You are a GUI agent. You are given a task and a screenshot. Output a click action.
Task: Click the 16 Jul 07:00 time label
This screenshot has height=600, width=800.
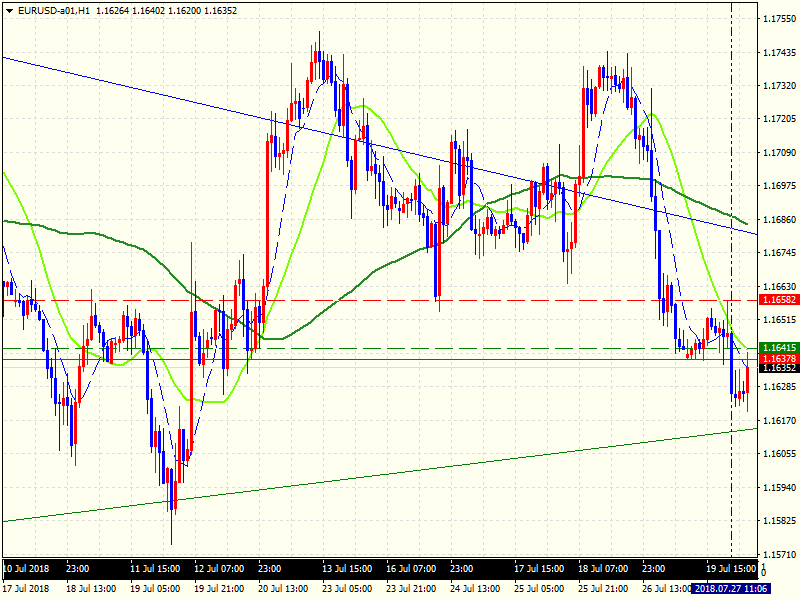411,568
